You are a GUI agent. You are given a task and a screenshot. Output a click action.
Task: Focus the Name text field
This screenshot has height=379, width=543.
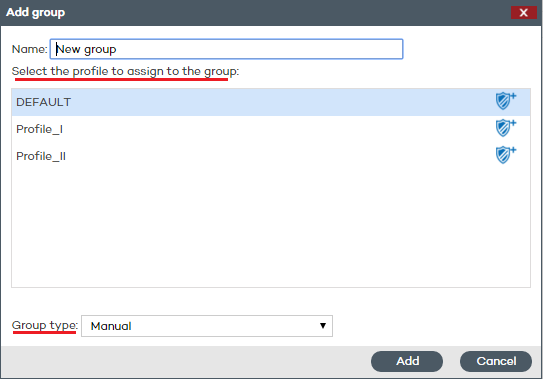coord(226,49)
